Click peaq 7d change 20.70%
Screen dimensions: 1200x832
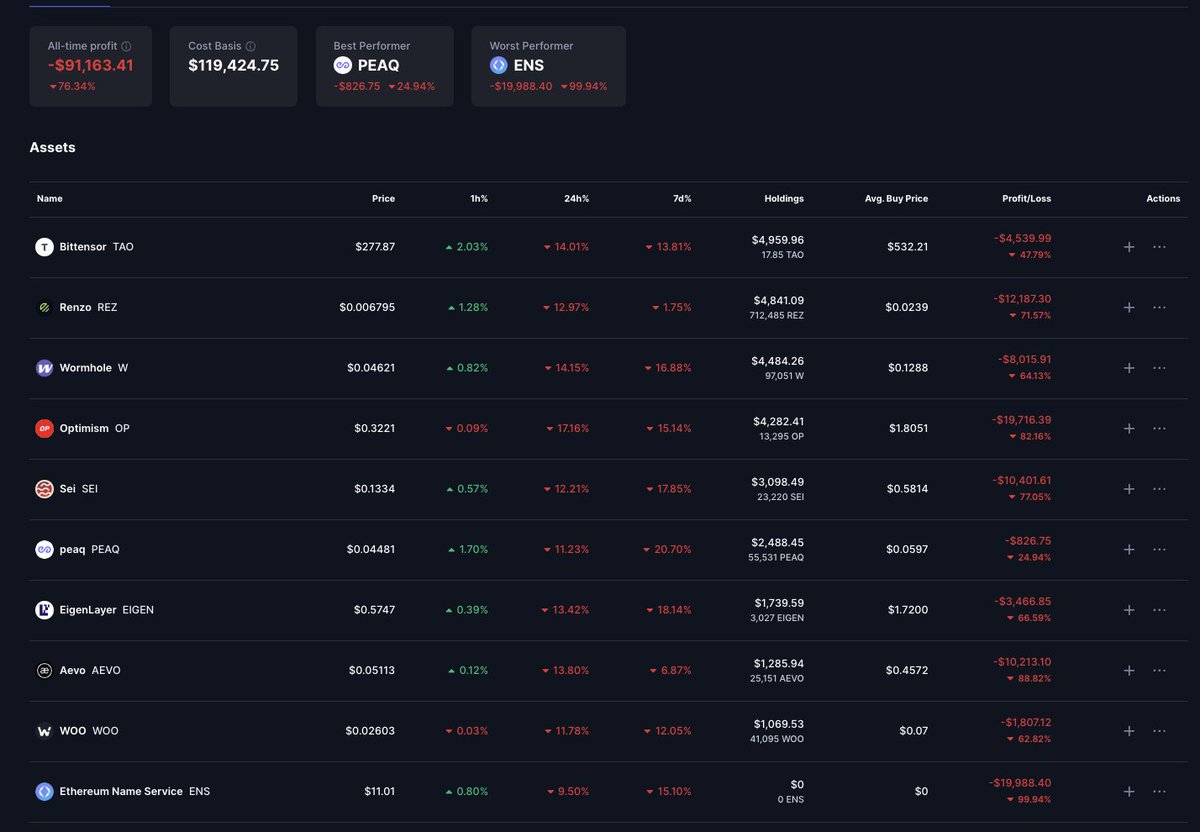(670, 549)
